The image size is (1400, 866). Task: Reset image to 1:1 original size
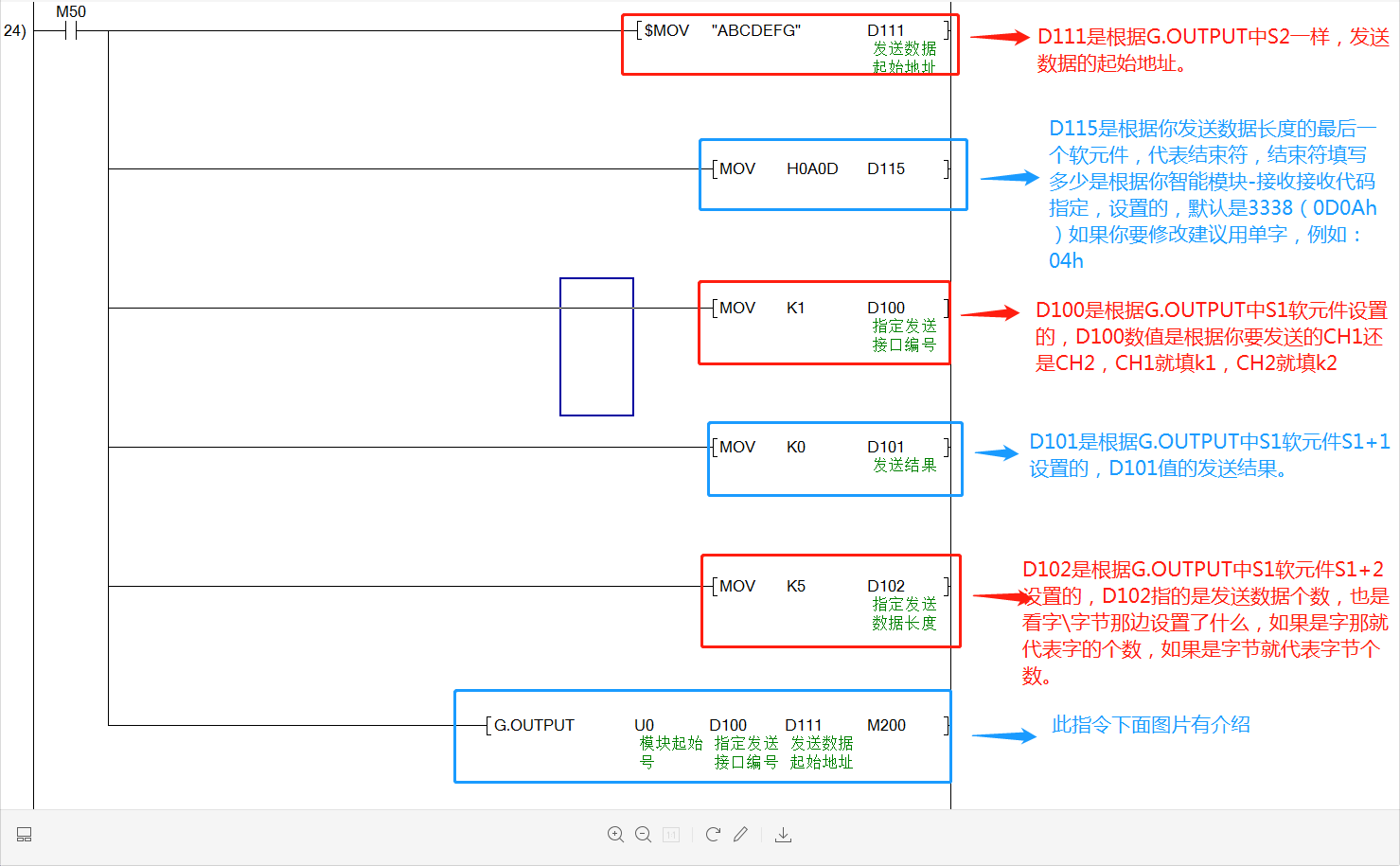[x=671, y=834]
